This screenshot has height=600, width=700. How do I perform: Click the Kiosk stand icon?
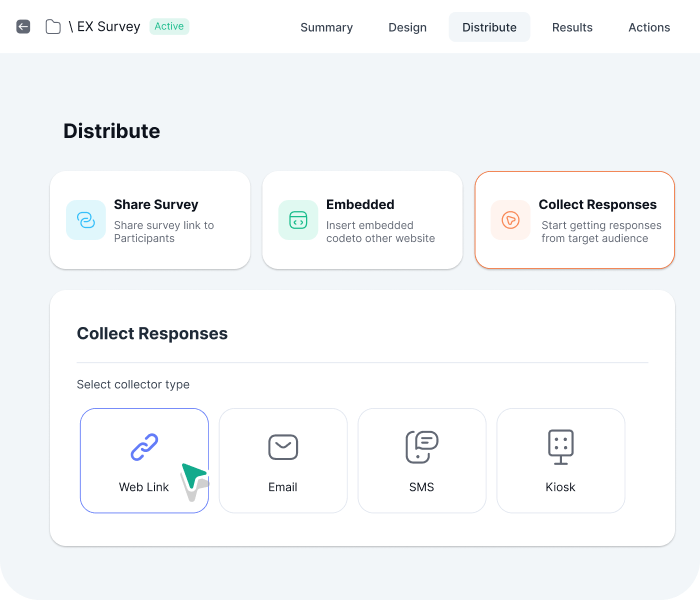click(560, 447)
